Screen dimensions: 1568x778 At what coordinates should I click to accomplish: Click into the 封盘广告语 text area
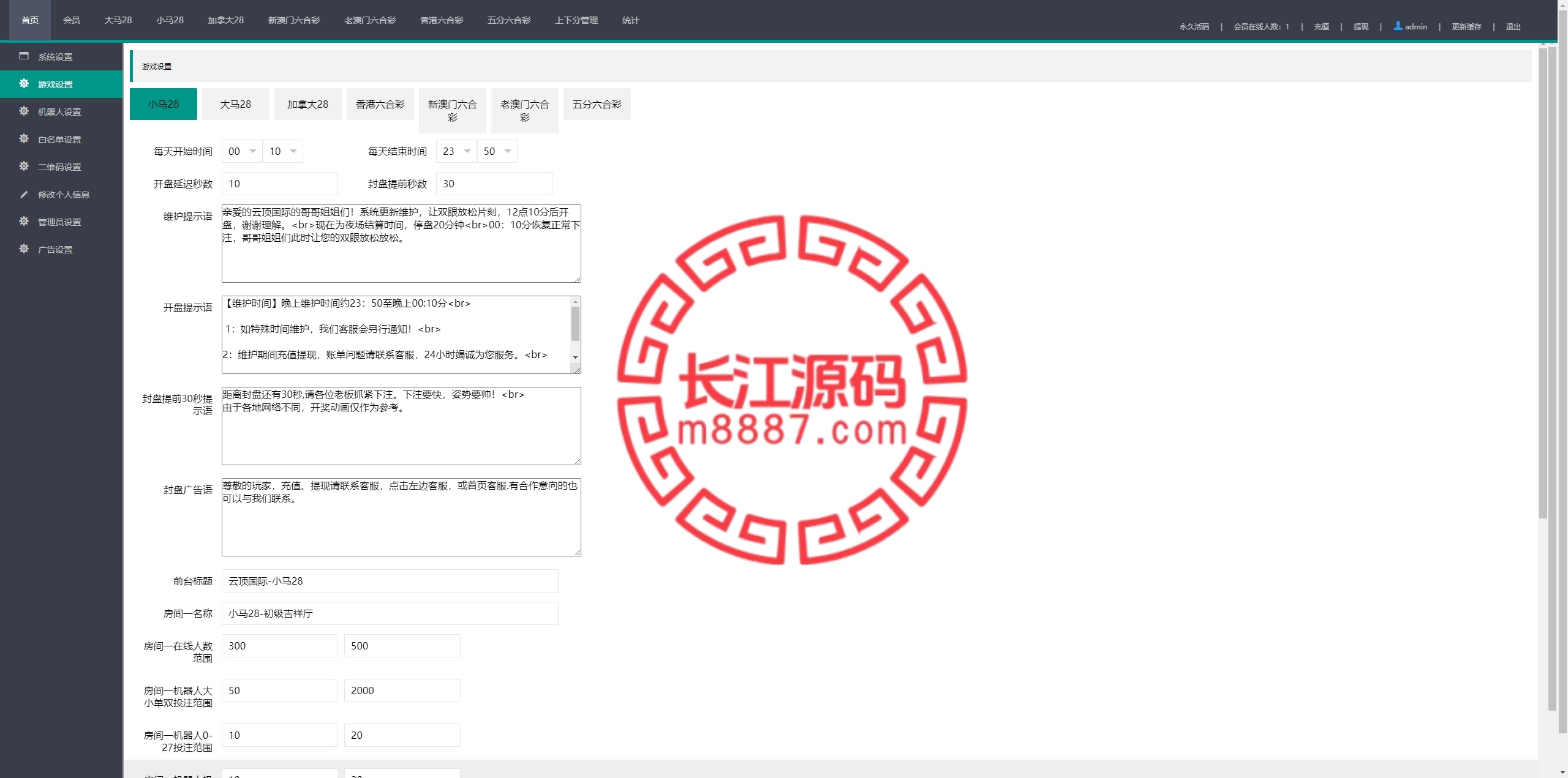point(401,517)
